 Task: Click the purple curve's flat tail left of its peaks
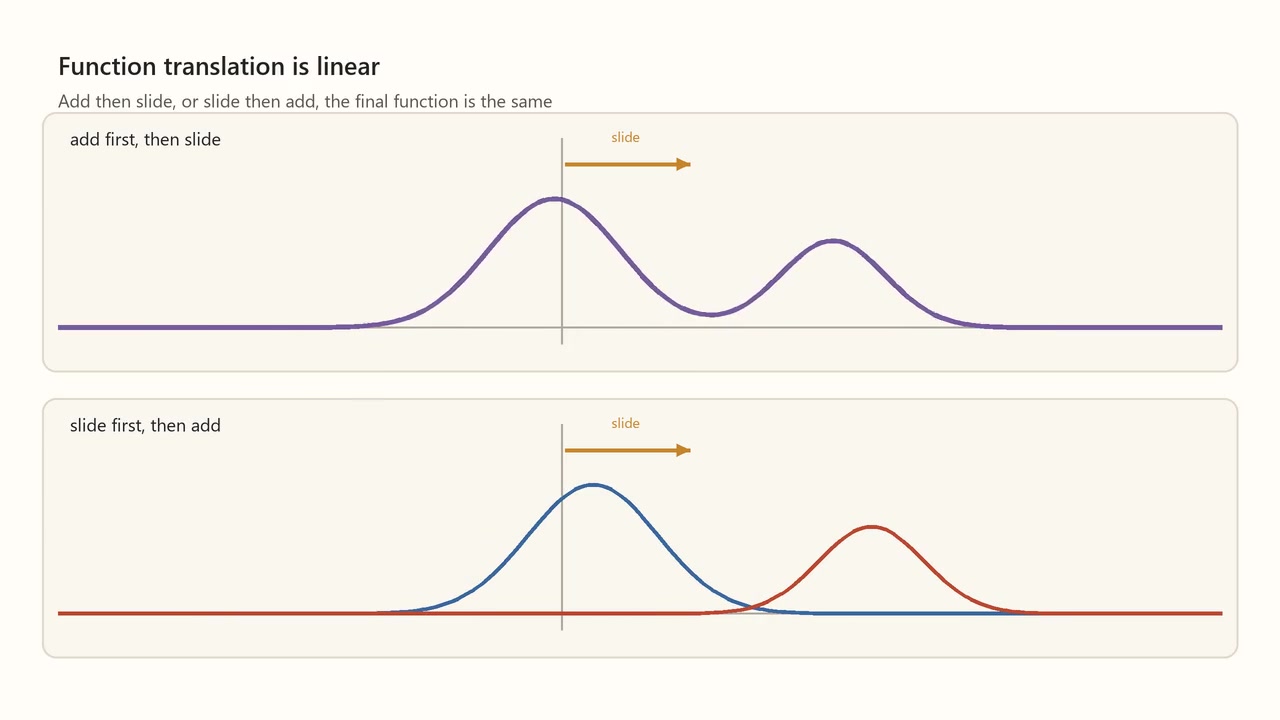pyautogui.click(x=200, y=327)
